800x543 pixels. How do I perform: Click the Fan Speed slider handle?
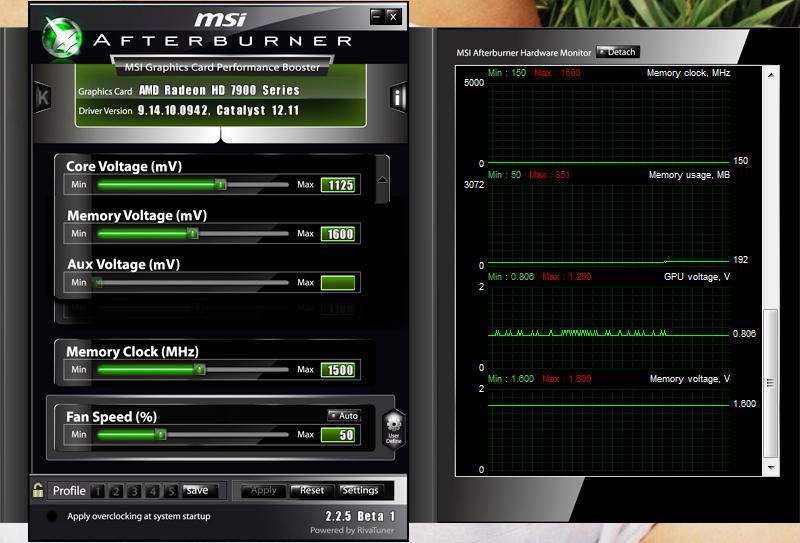click(x=161, y=434)
